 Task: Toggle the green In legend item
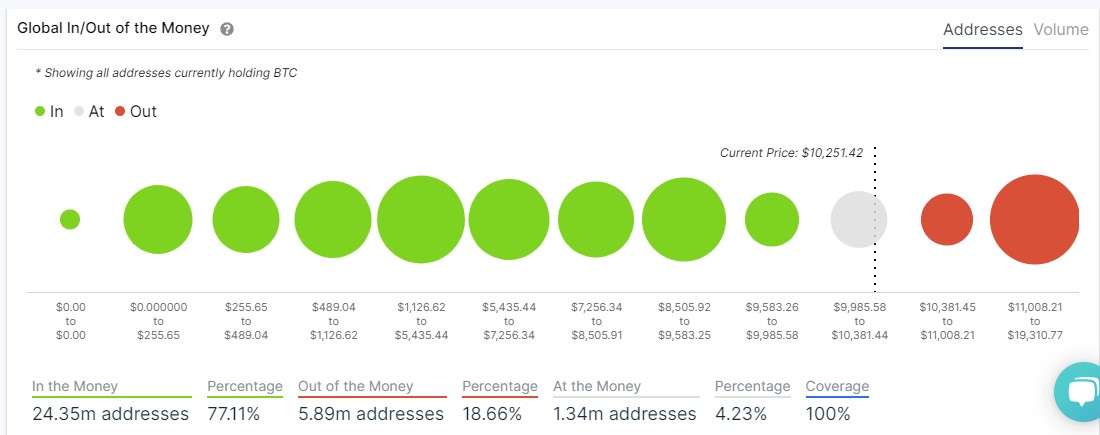(49, 112)
